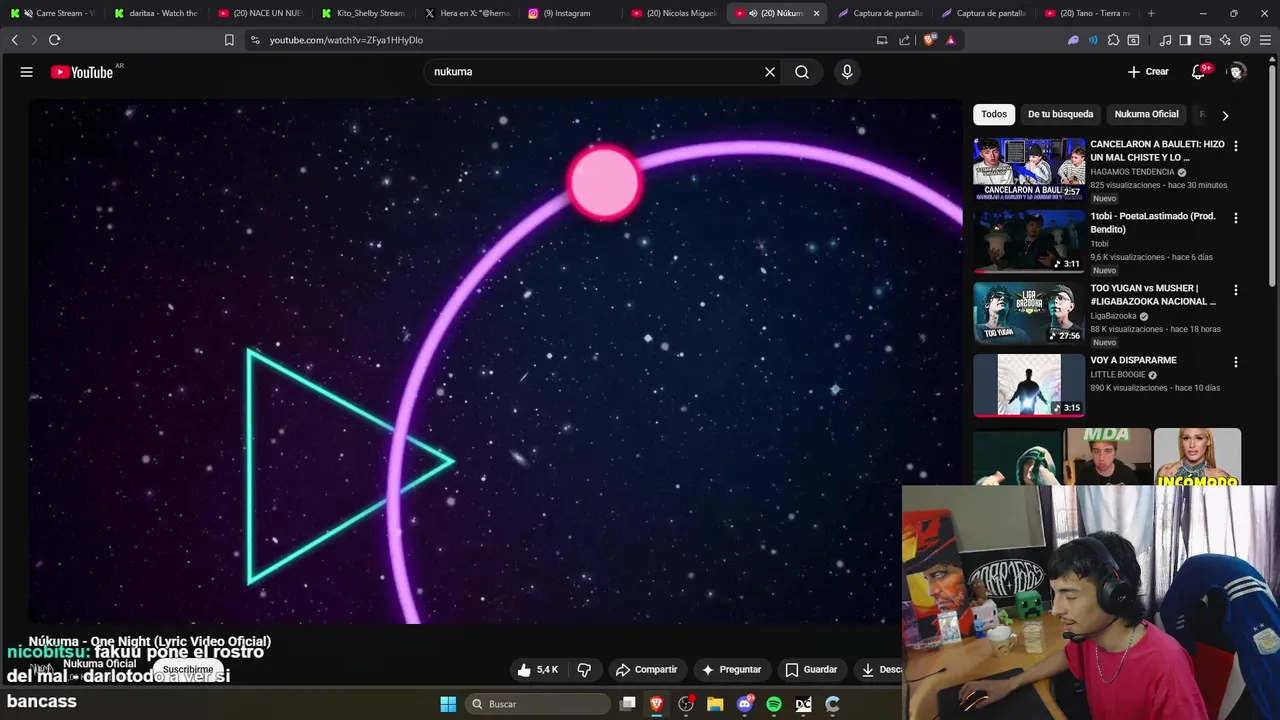The height and width of the screenshot is (720, 1280).
Task: Go back with the browser back arrow
Action: pyautogui.click(x=15, y=40)
